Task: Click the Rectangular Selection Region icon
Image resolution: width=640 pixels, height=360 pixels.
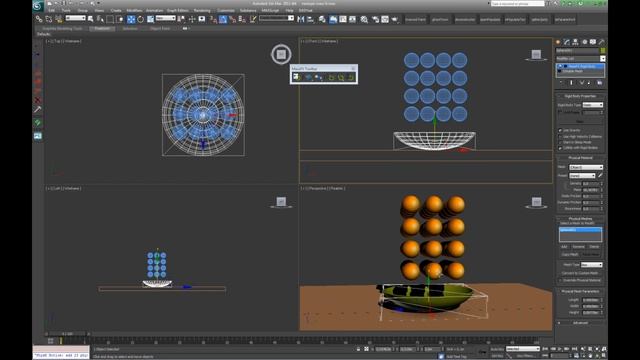Action: click(110, 19)
